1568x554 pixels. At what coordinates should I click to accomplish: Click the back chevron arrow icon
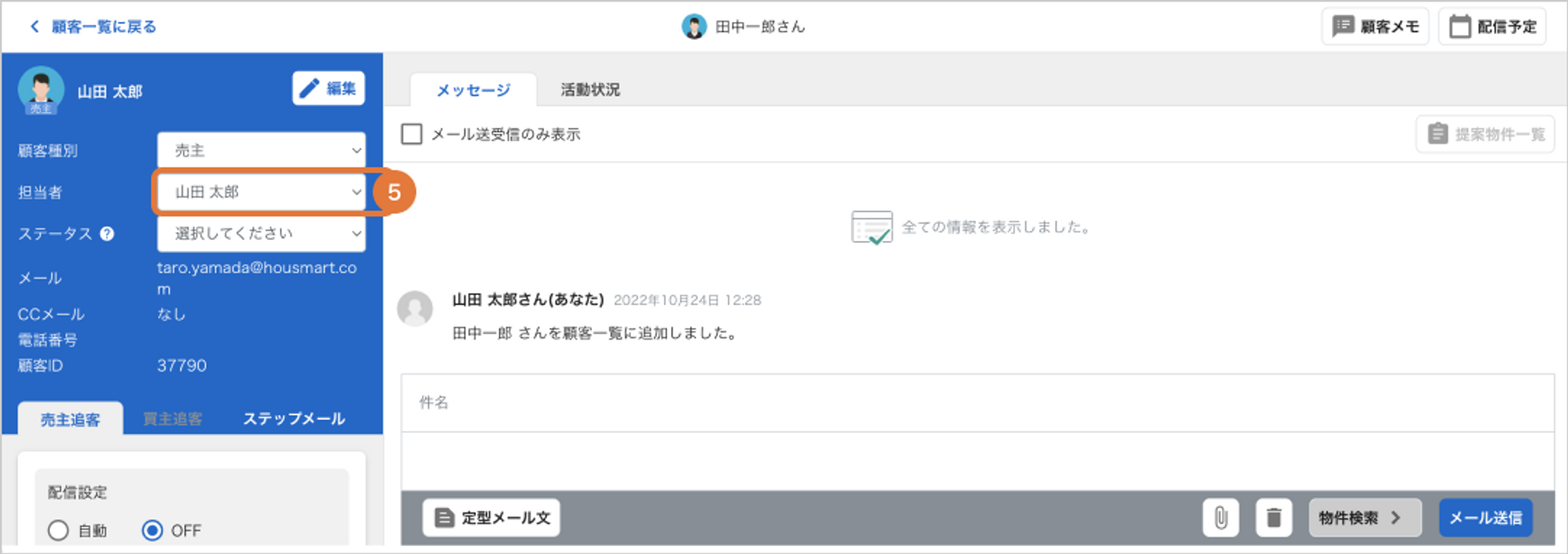34,27
